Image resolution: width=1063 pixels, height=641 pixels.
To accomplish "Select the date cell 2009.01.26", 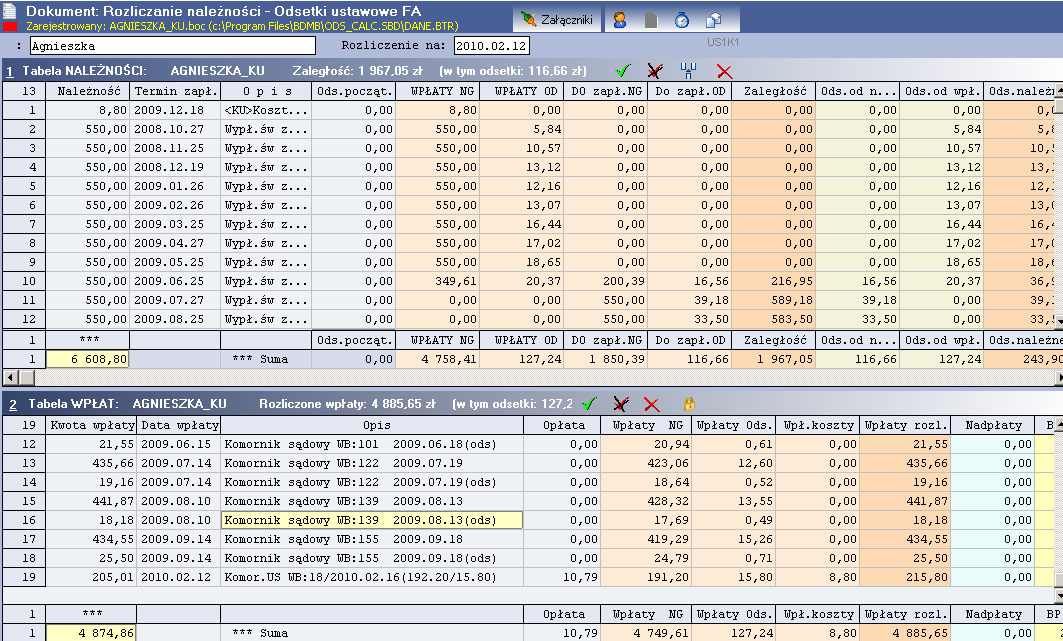I will point(176,186).
